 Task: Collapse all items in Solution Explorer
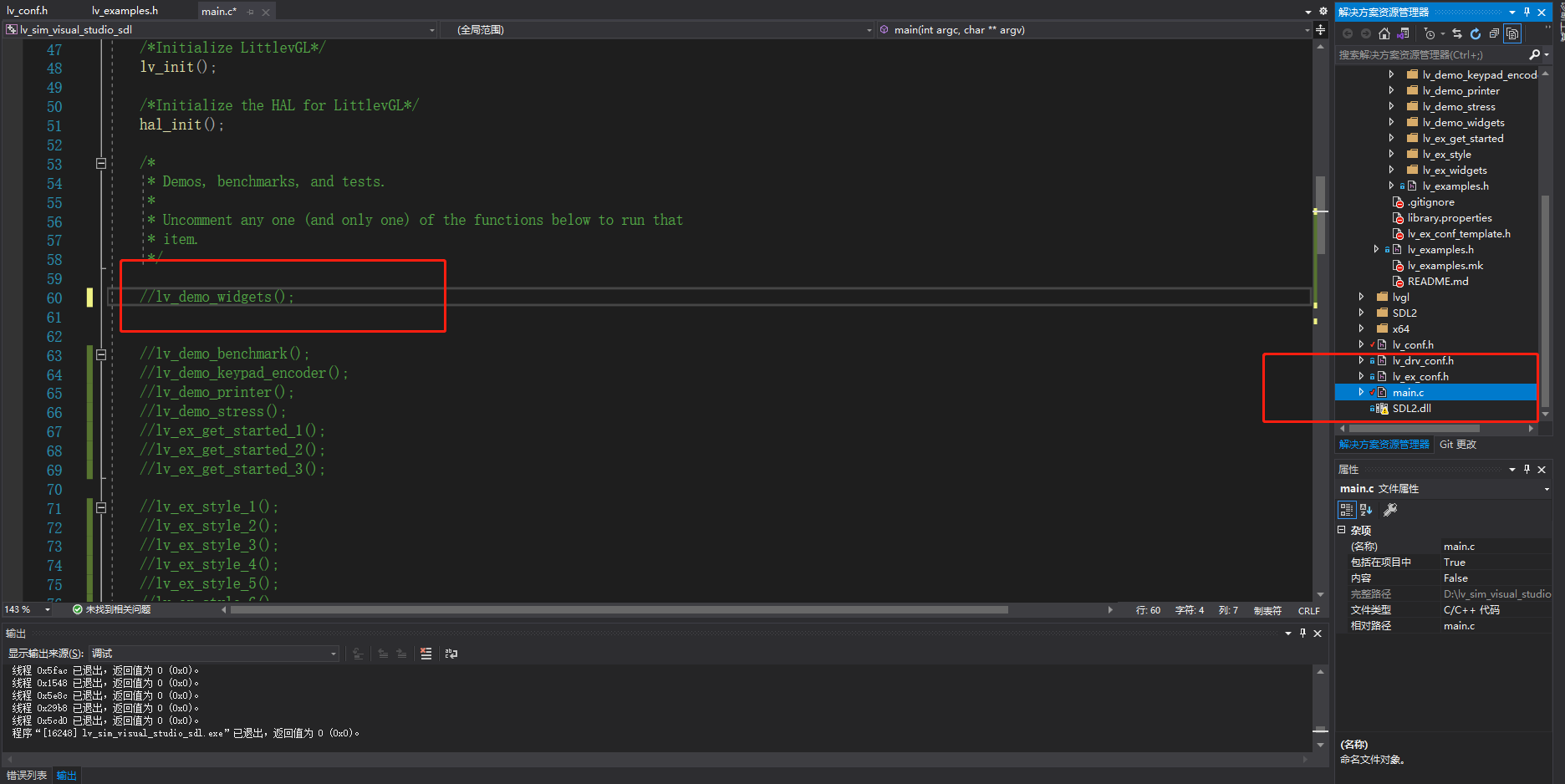point(1494,33)
